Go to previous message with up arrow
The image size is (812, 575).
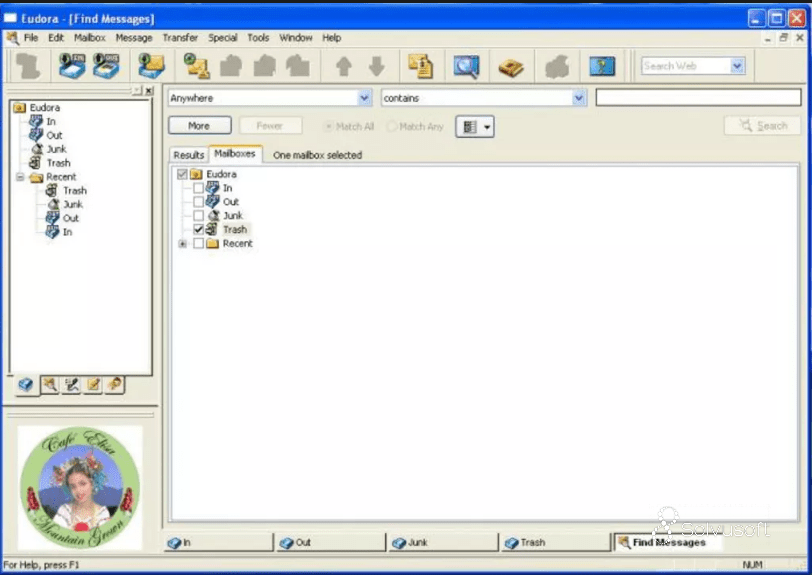pyautogui.click(x=344, y=67)
